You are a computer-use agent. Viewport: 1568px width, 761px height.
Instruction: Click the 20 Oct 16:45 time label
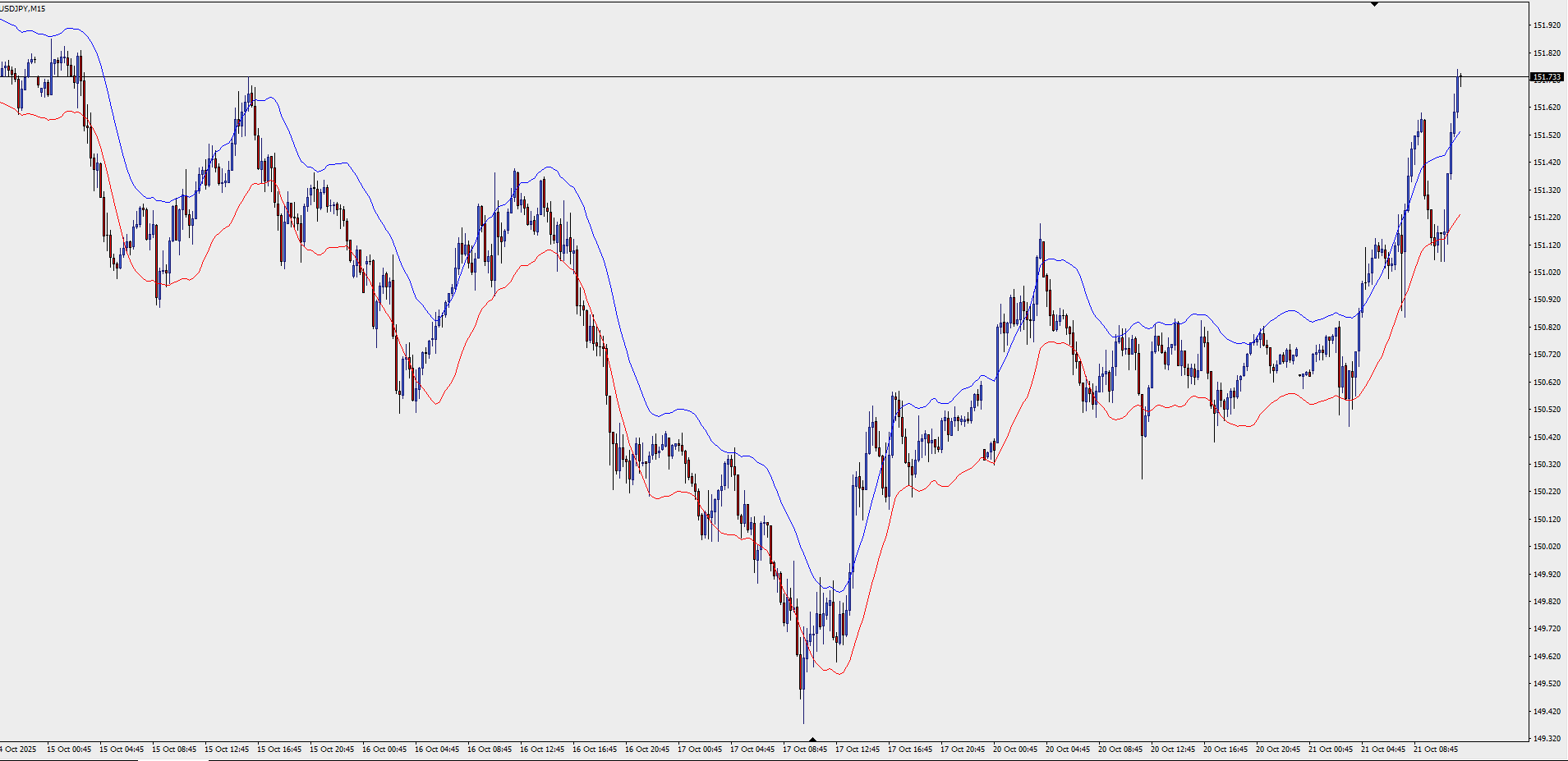pos(1225,750)
